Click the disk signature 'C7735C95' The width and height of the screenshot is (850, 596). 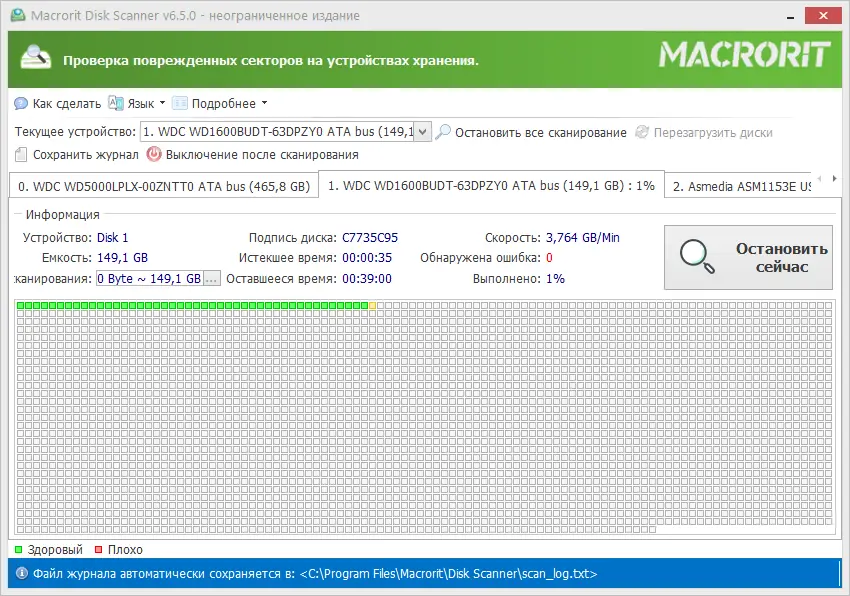pos(370,238)
